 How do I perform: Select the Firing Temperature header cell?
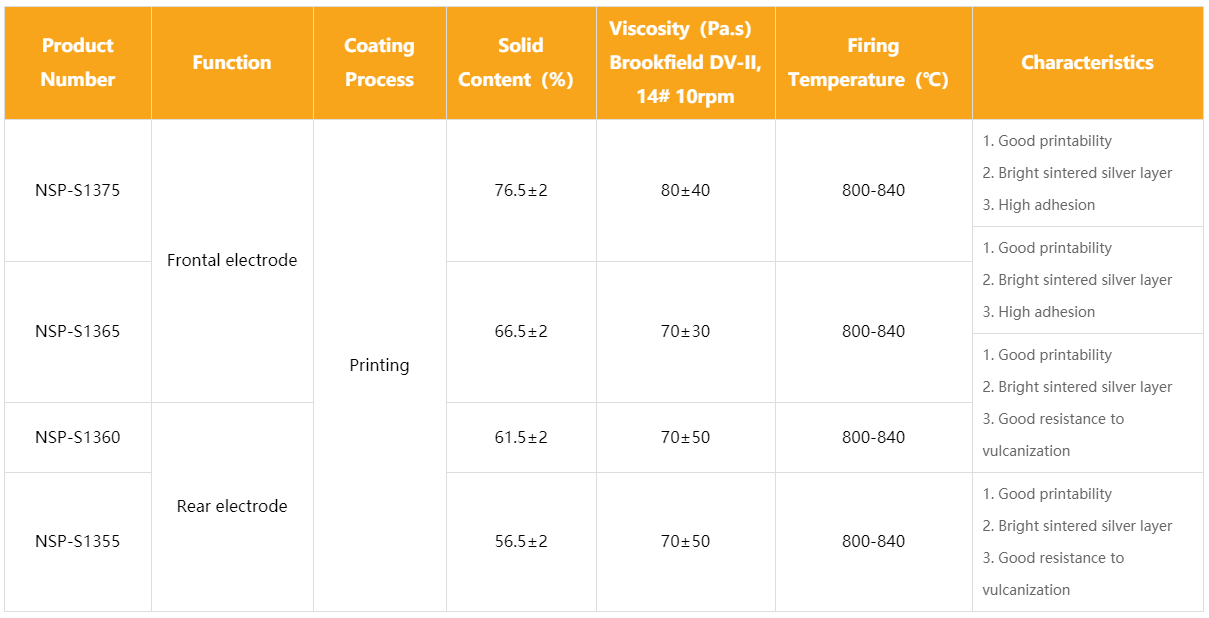coord(873,63)
